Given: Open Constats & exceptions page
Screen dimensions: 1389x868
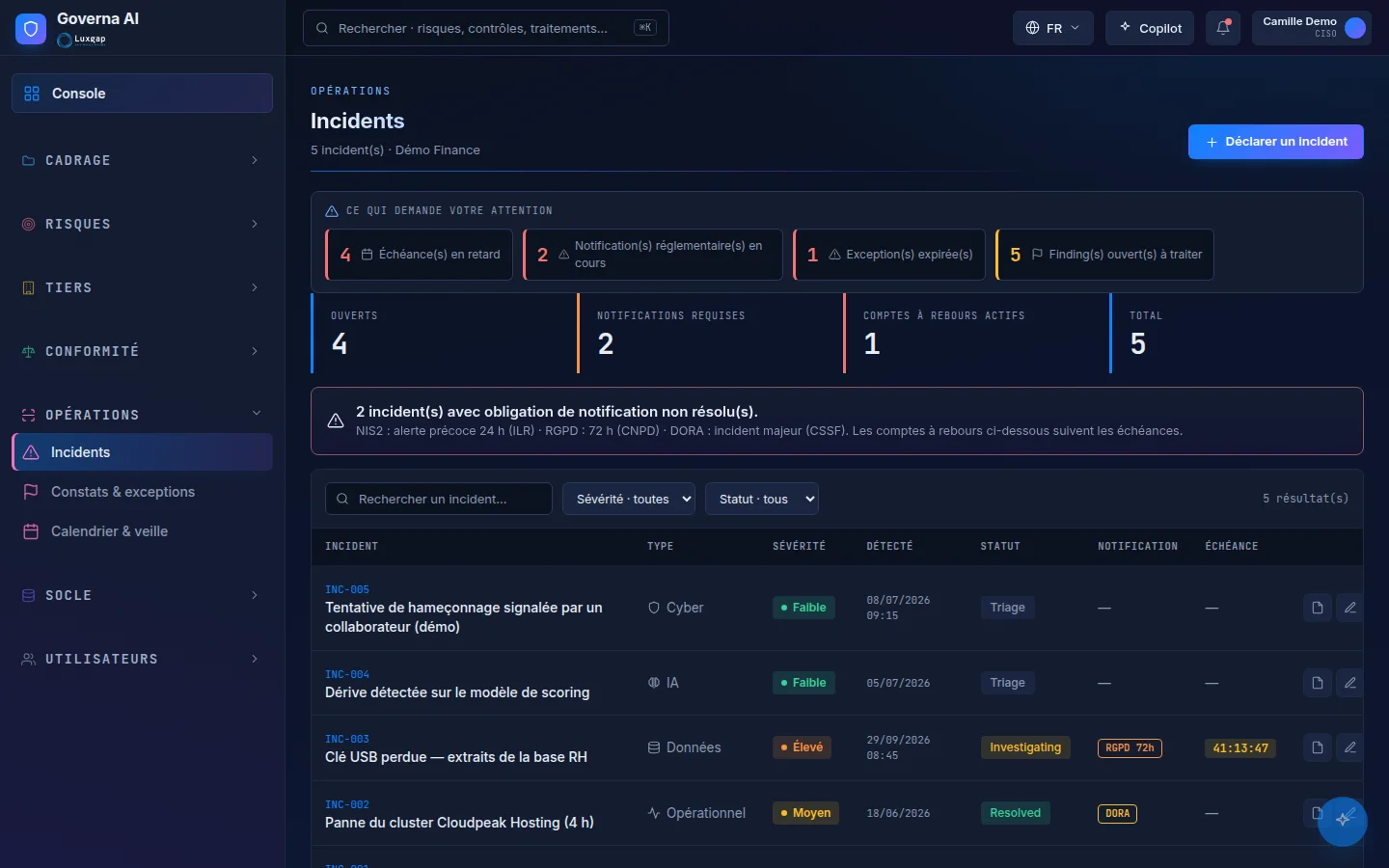Looking at the screenshot, I should tap(142, 492).
